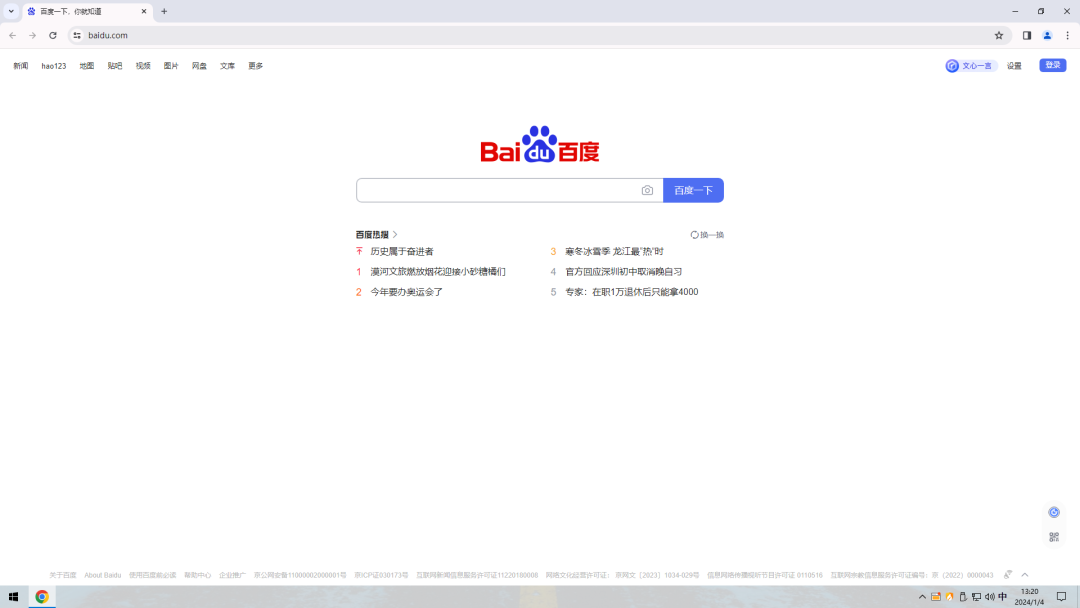Open 图片 in the top navigation
The image size is (1080, 608).
[x=172, y=66]
